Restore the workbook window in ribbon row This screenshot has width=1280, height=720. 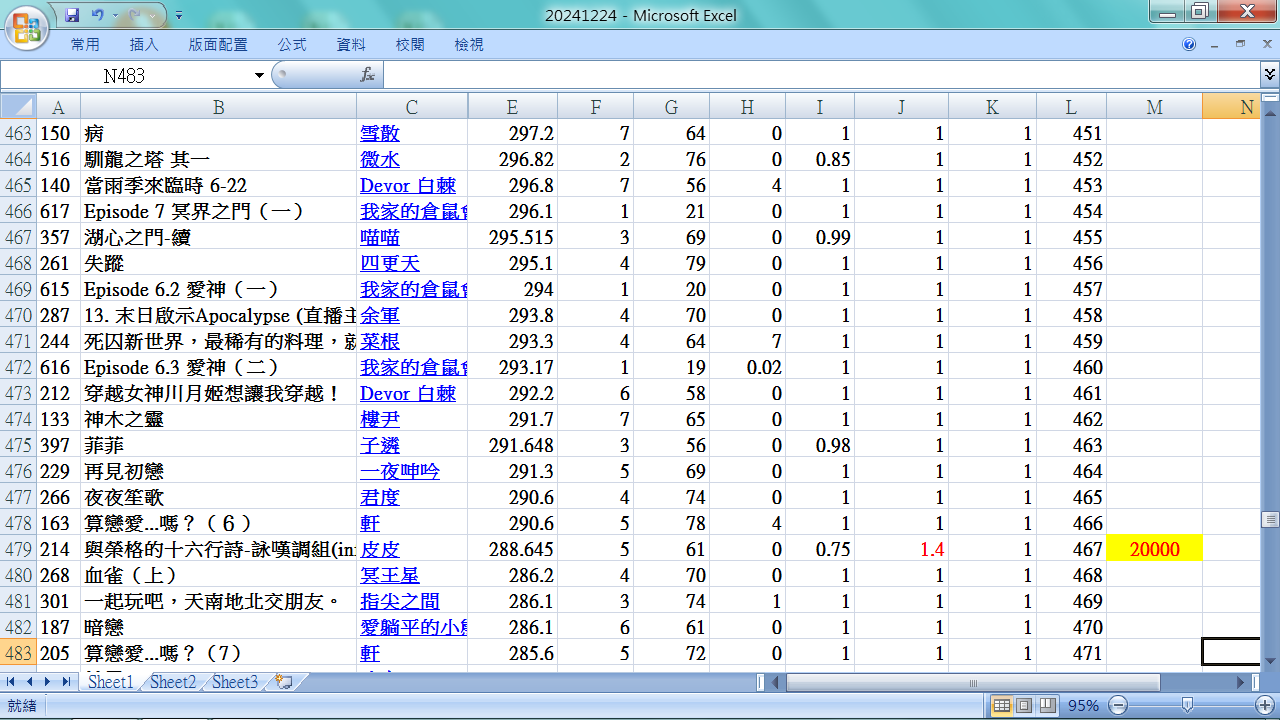click(1240, 44)
